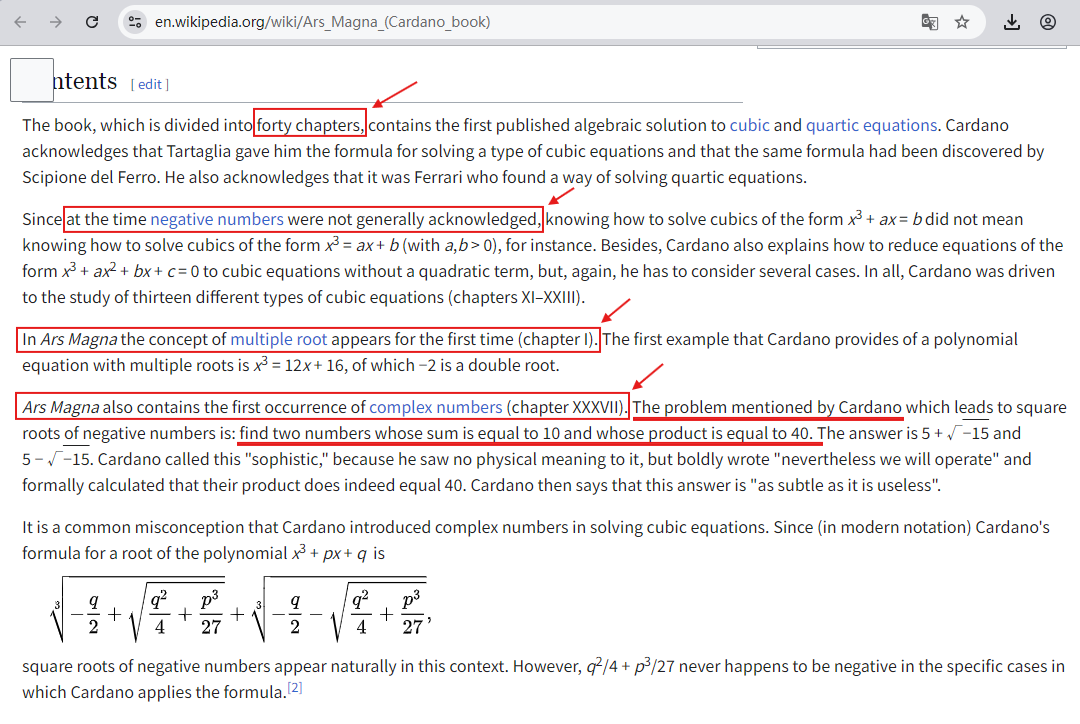Screen dimensions: 1080x724
Task: Follow the 'negative numbers' link
Action: 217,219
